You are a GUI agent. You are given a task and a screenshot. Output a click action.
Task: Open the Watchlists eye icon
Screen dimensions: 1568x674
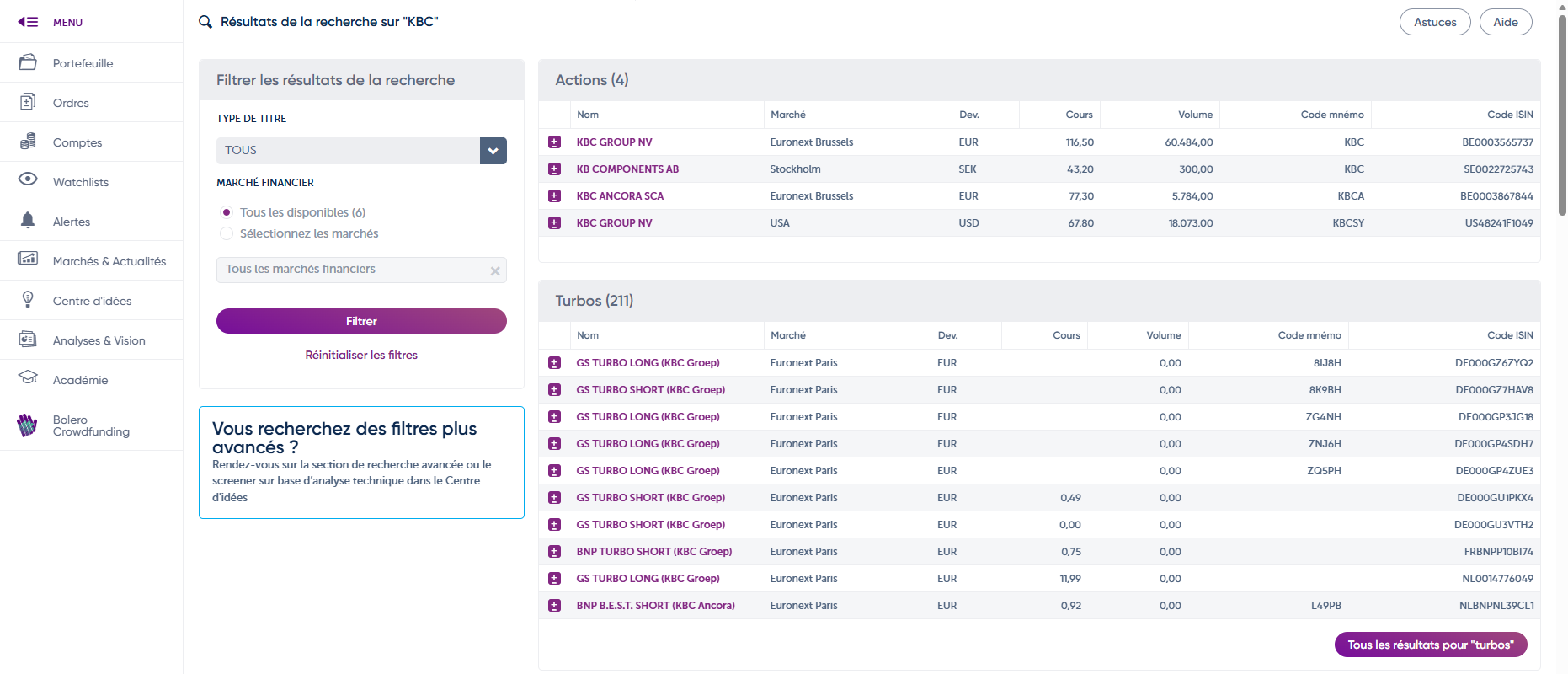pos(28,179)
